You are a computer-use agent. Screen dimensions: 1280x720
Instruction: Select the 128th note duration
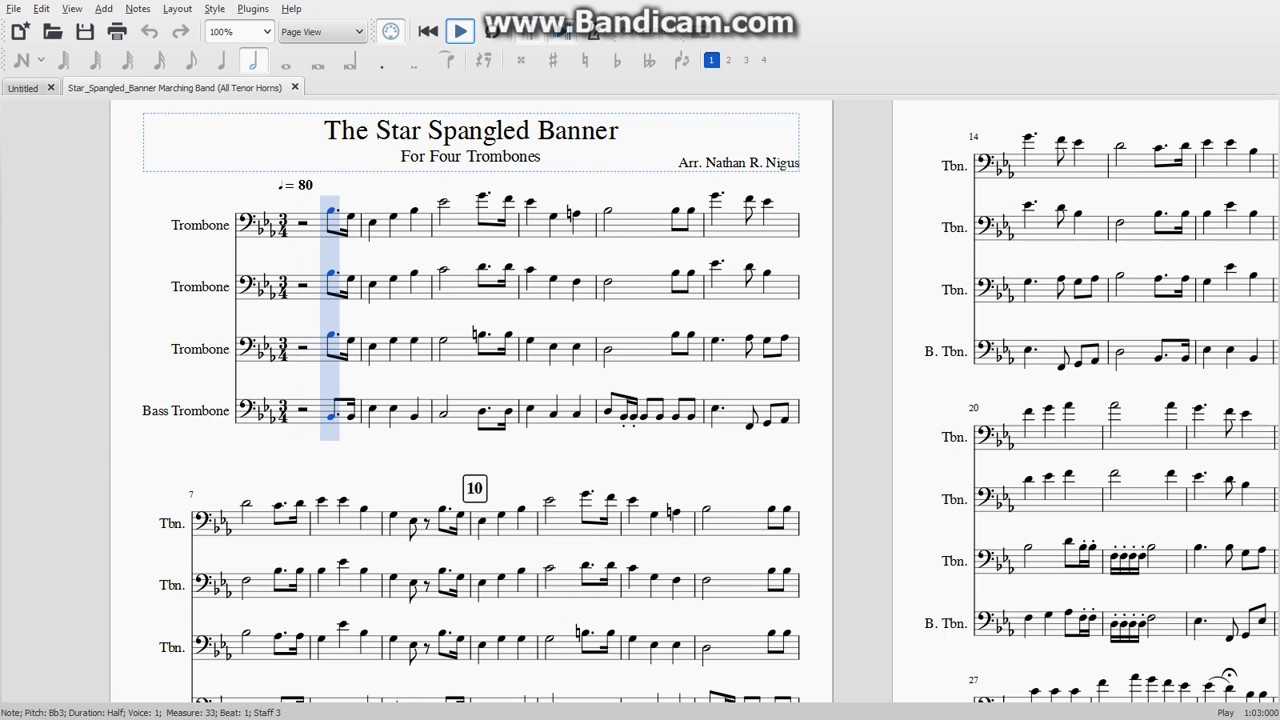coord(63,61)
